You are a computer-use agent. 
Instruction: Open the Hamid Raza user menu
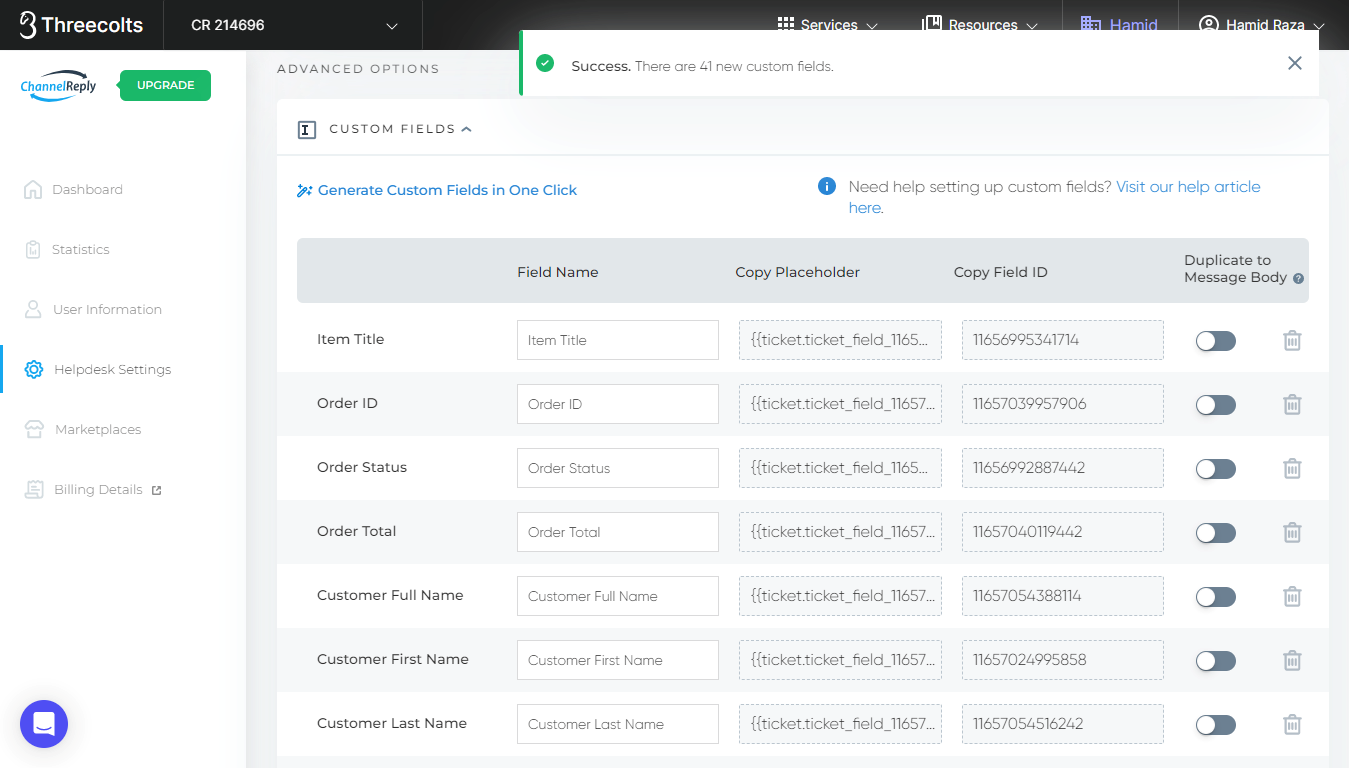pos(1262,25)
